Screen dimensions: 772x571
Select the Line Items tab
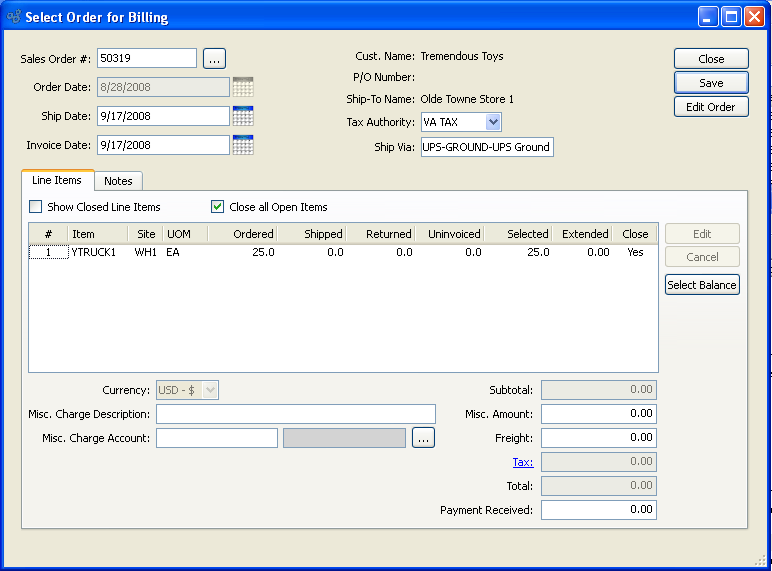(x=57, y=180)
